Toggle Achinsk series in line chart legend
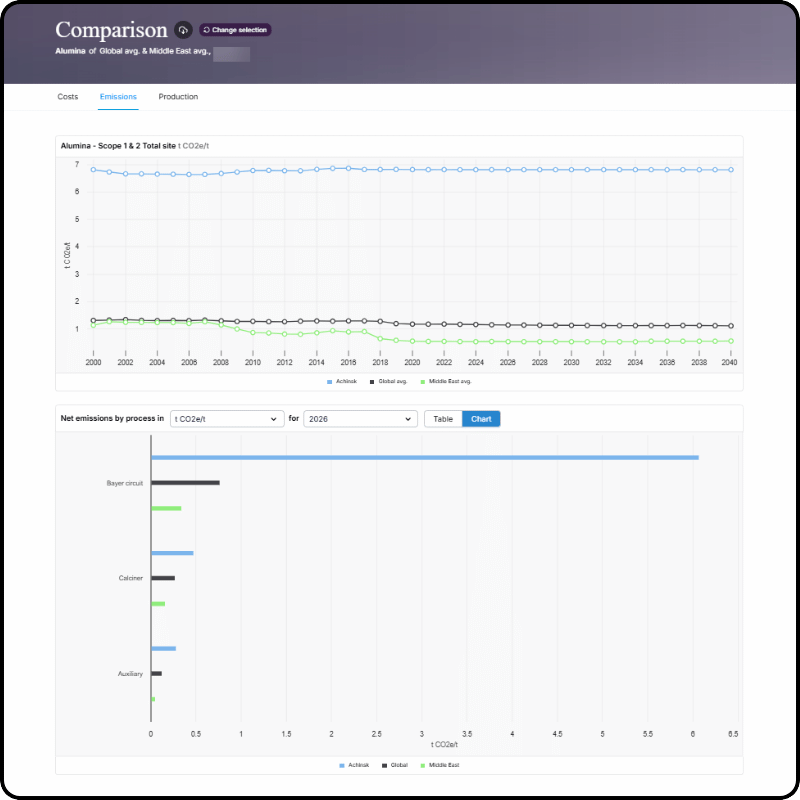800x800 pixels. point(342,382)
